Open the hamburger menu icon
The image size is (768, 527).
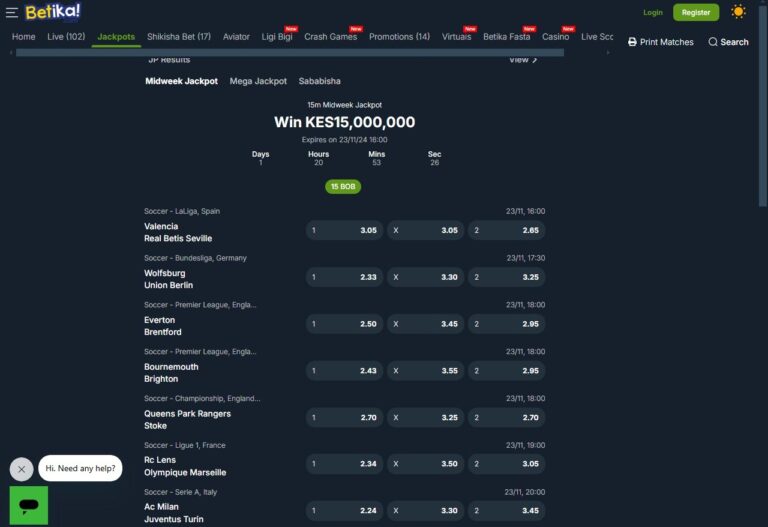tap(12, 12)
